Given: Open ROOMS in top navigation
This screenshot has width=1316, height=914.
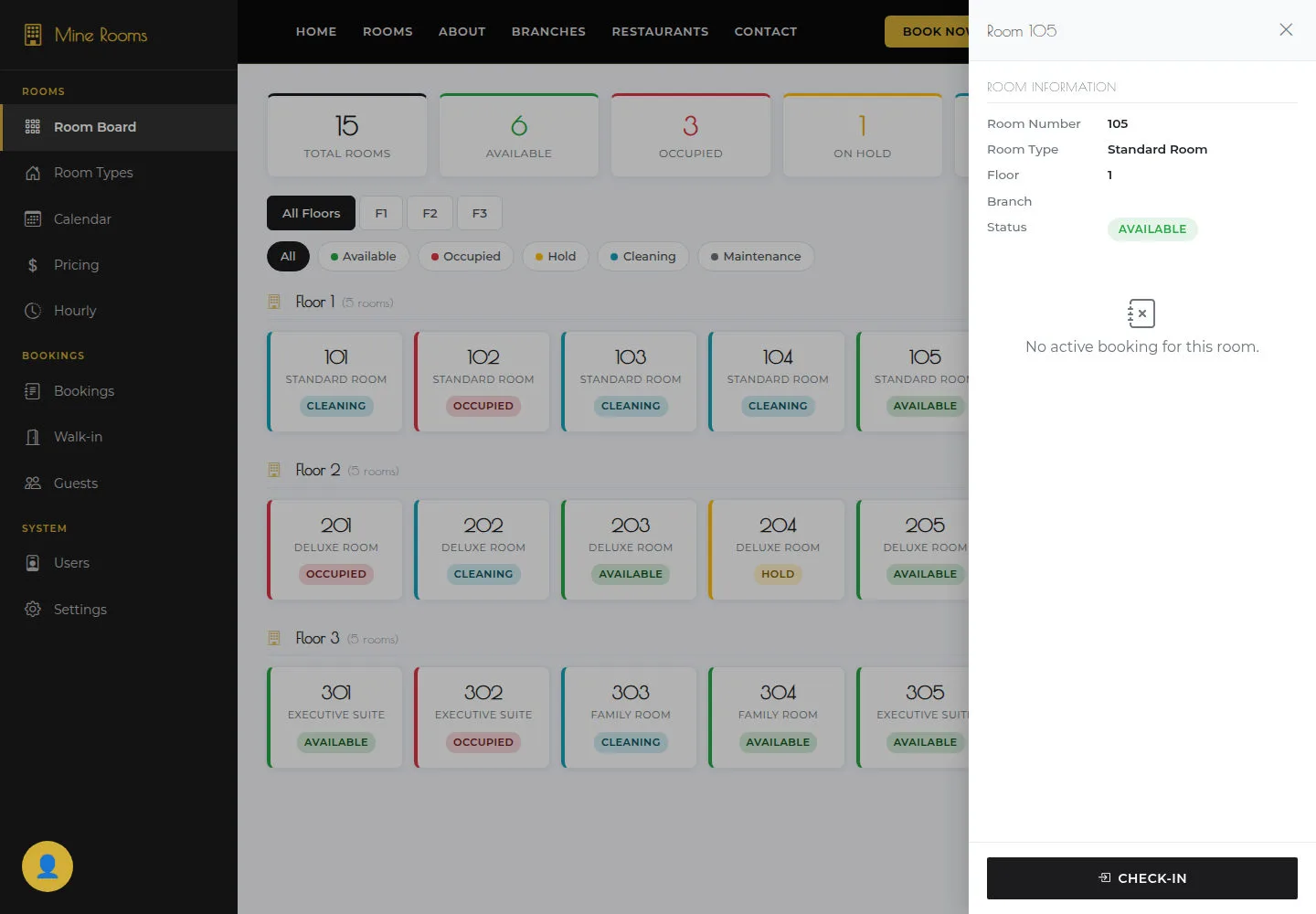Looking at the screenshot, I should click(x=387, y=31).
